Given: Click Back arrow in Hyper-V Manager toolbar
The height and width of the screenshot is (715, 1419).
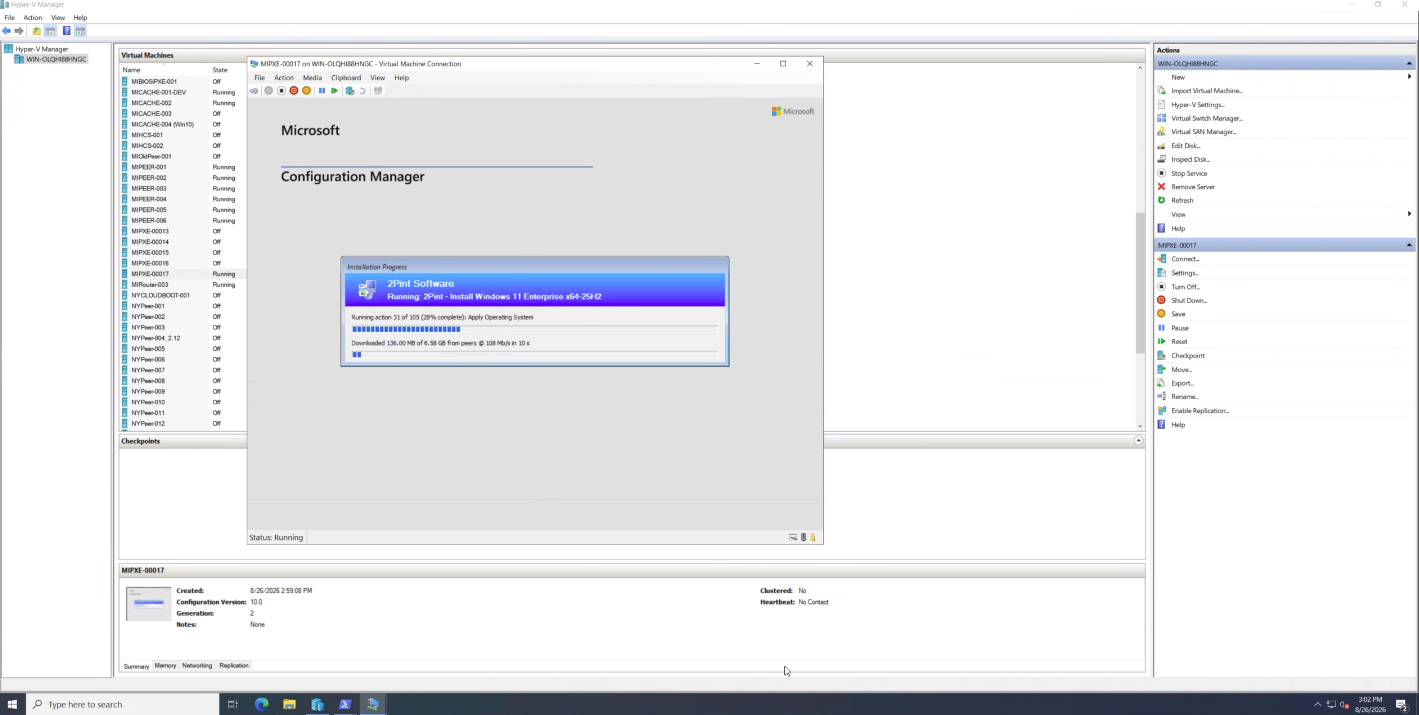Looking at the screenshot, I should tap(6, 31).
